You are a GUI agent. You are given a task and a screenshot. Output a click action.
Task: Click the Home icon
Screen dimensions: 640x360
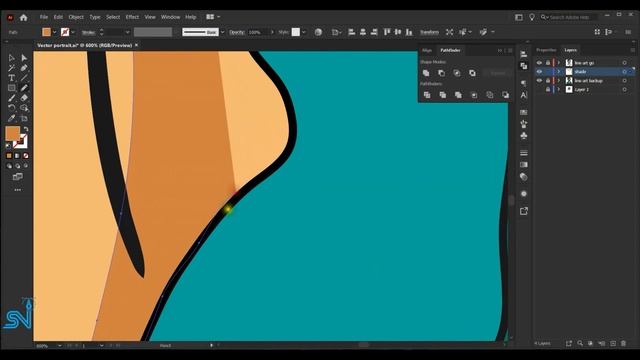point(24,17)
